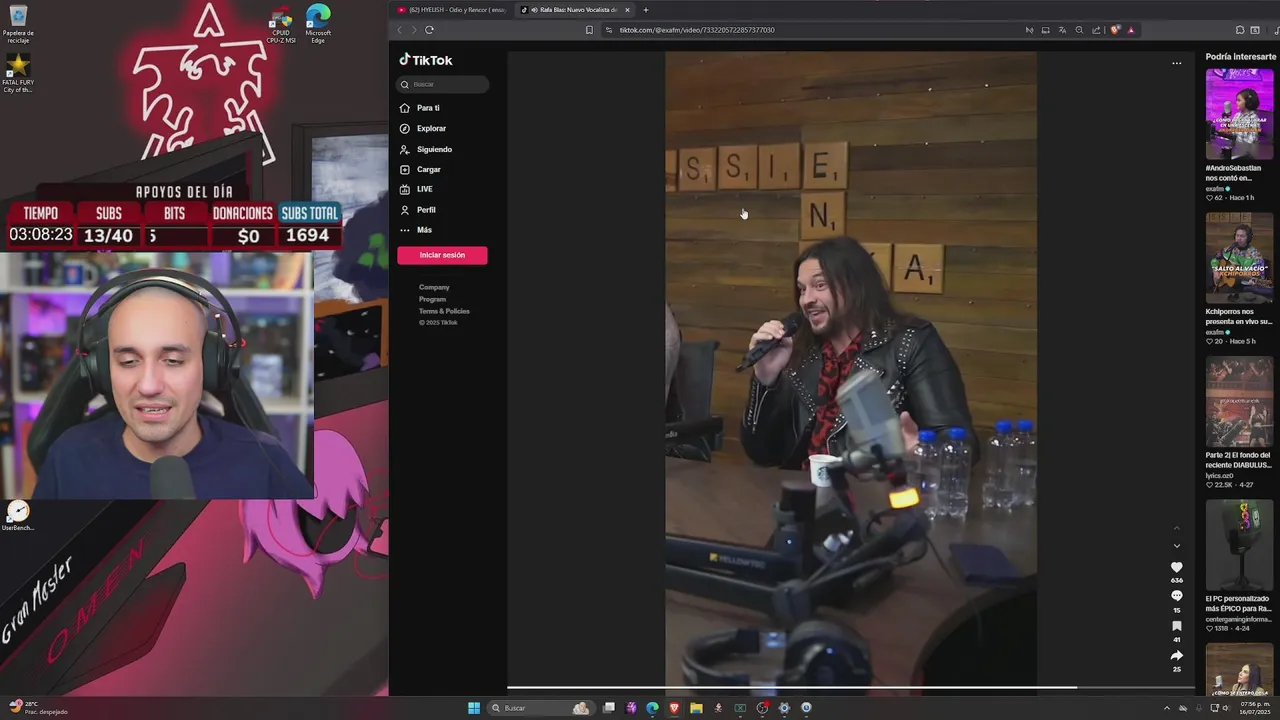Image resolution: width=1280 pixels, height=720 pixels.
Task: Select Cargar to upload a video
Action: (x=421, y=169)
